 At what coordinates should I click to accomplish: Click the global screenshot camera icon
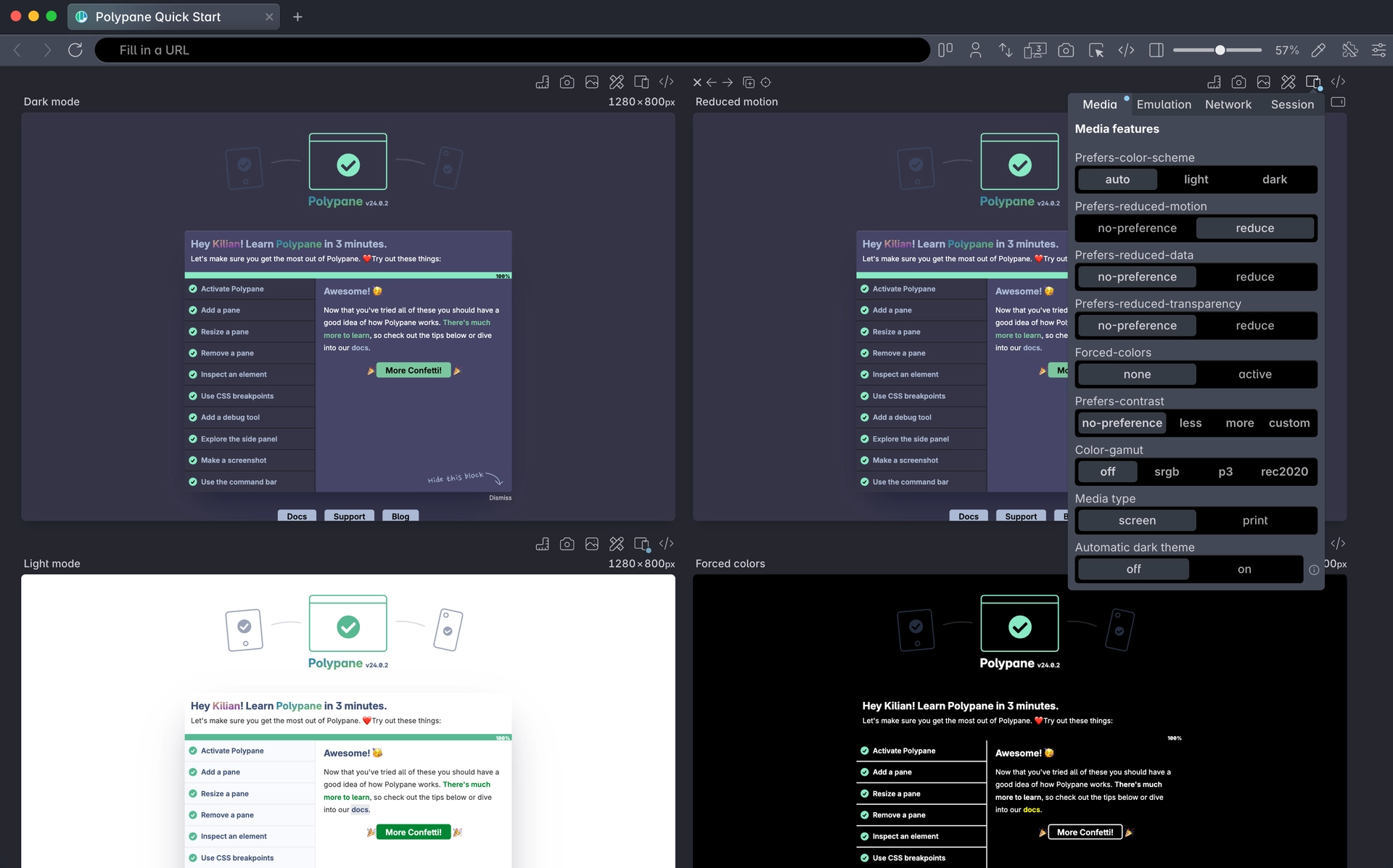(x=1066, y=50)
